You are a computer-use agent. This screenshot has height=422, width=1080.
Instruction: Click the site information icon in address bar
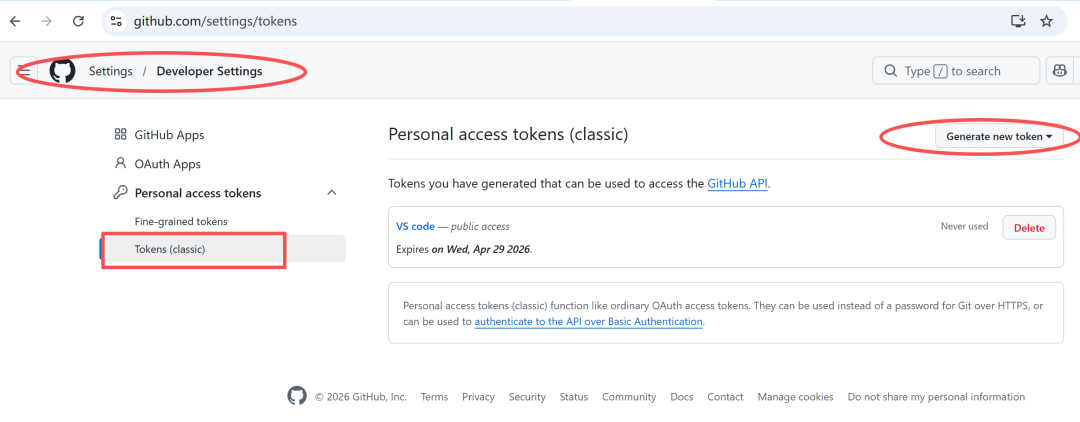[116, 20]
